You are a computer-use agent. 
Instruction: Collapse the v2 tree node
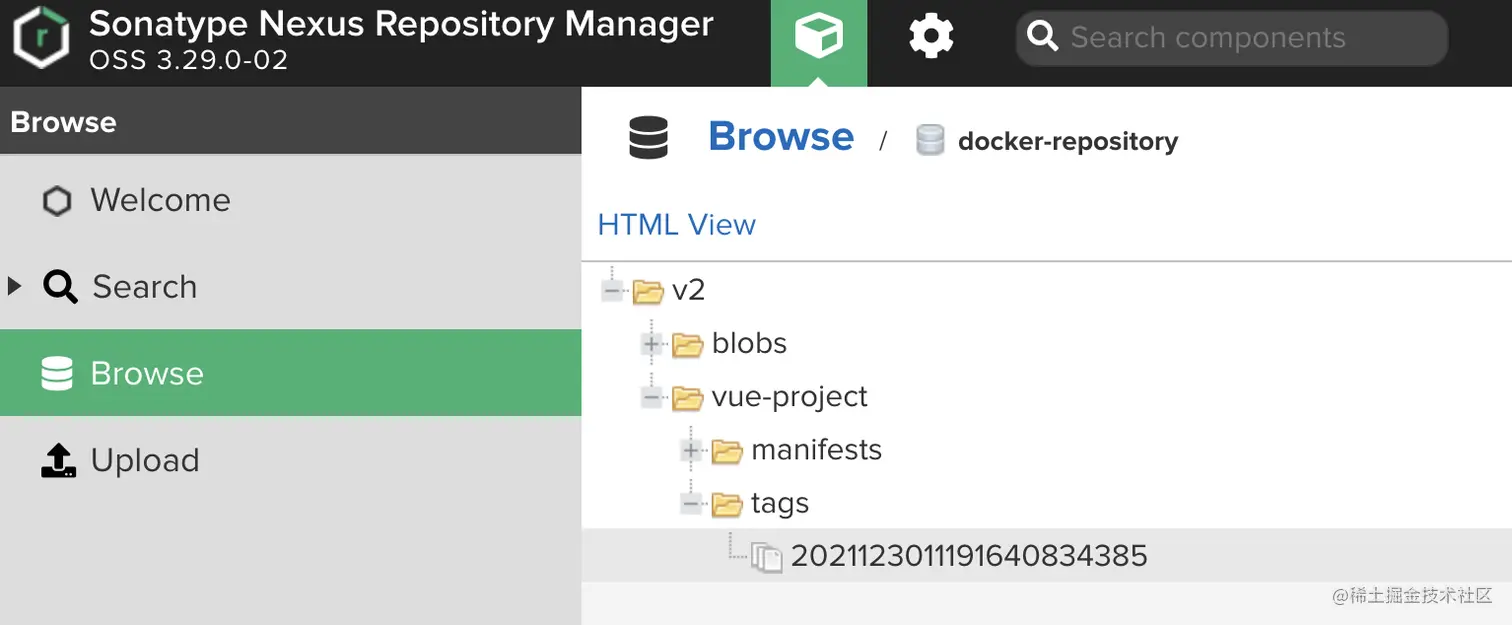tap(611, 291)
